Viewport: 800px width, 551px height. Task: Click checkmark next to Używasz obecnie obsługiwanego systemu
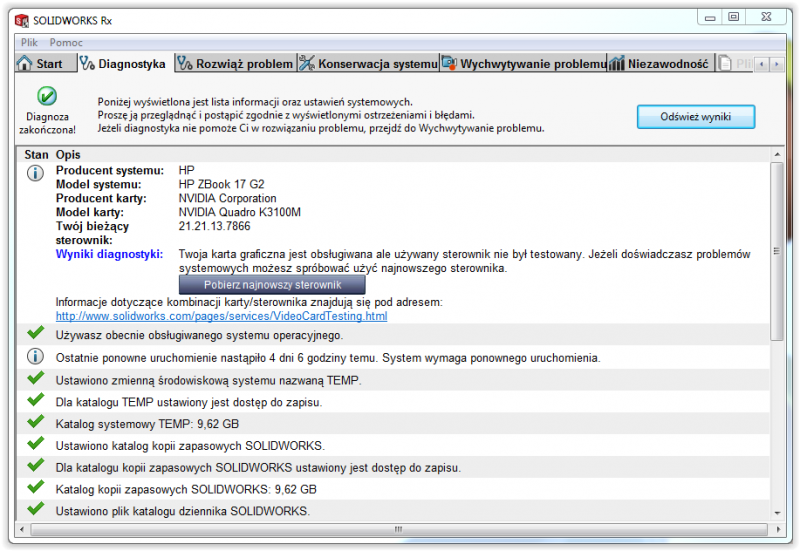[36, 333]
